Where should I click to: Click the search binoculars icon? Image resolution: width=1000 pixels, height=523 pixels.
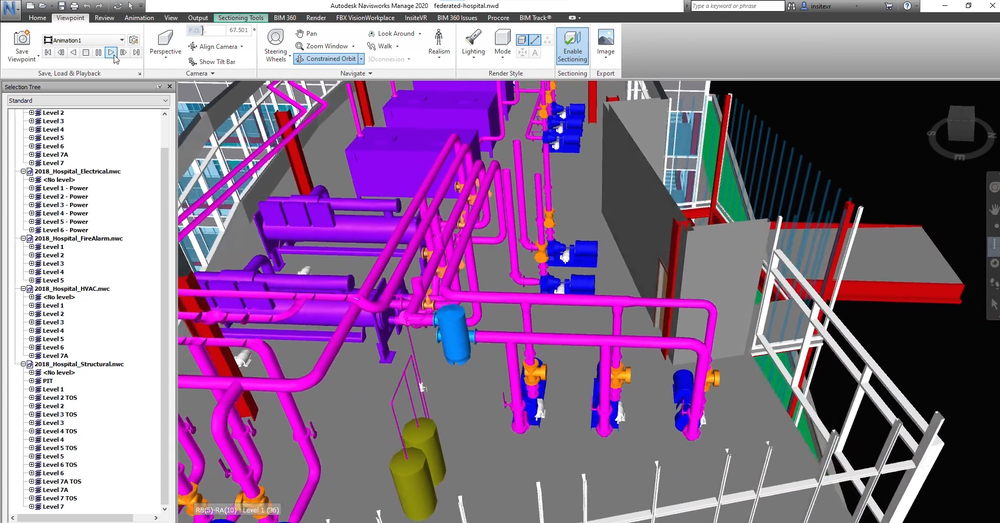tap(791, 6)
